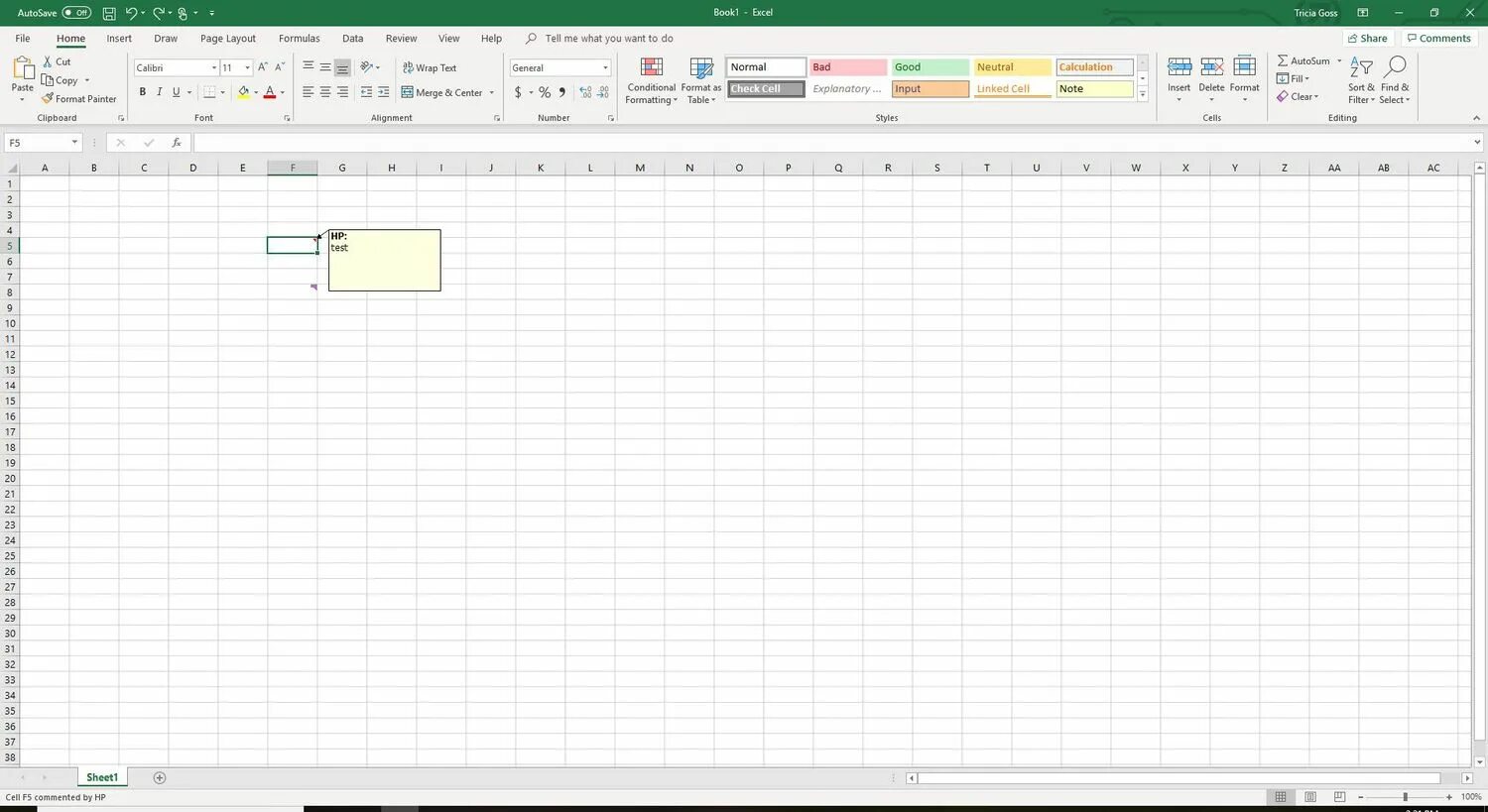1488x812 pixels.
Task: Add a new sheet with the plus button
Action: pyautogui.click(x=159, y=777)
